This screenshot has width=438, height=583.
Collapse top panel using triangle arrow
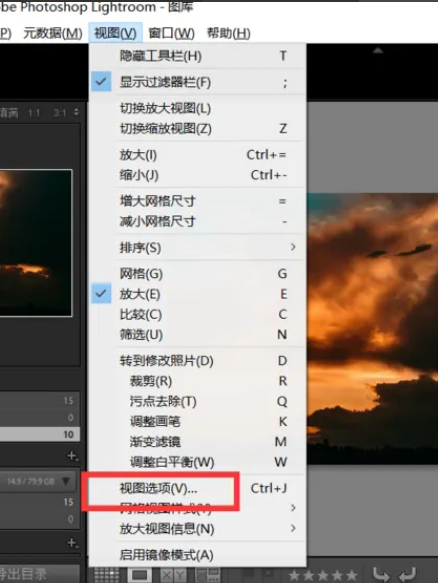point(378,50)
